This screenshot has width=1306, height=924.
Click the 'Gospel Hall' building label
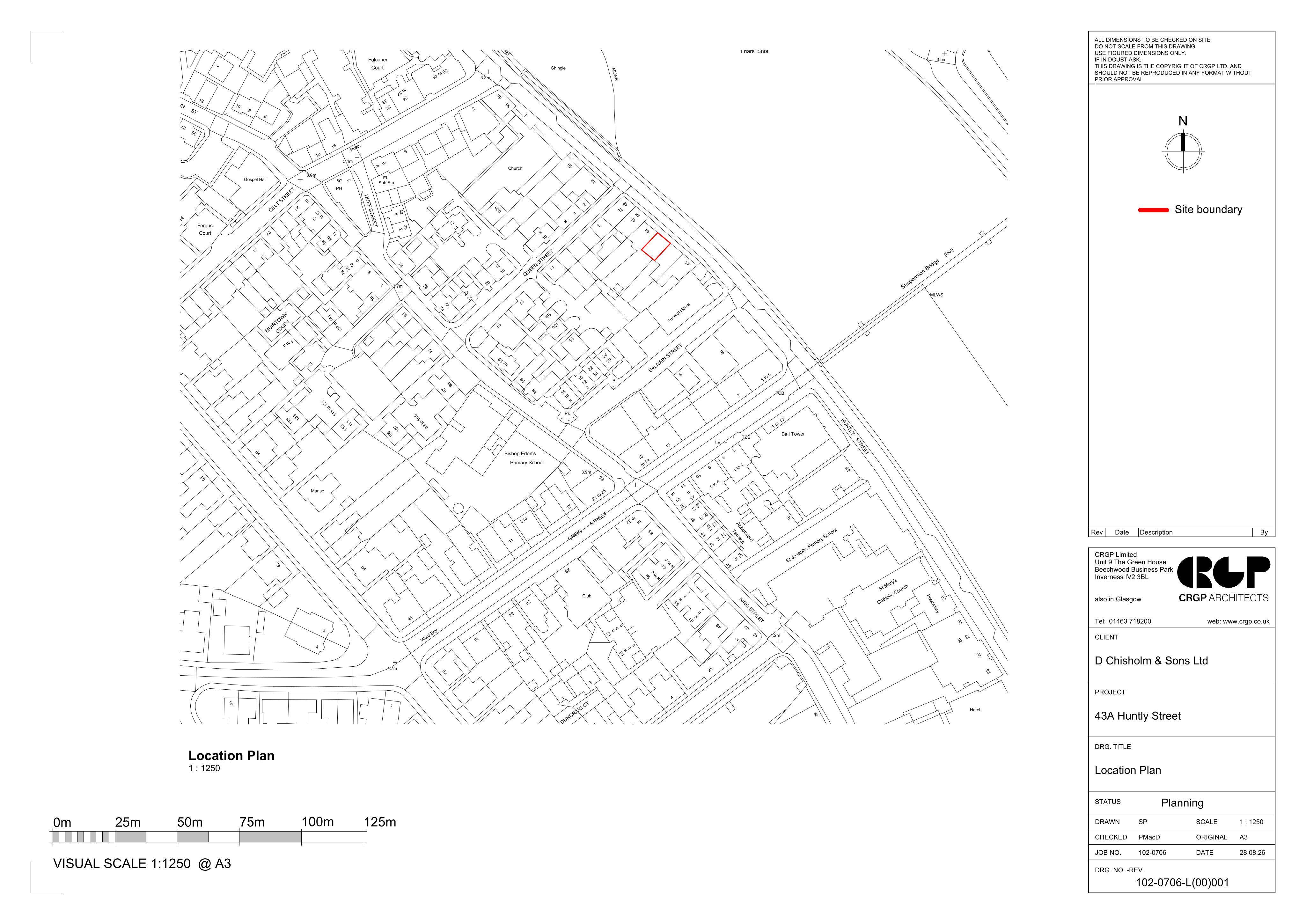pos(255,180)
